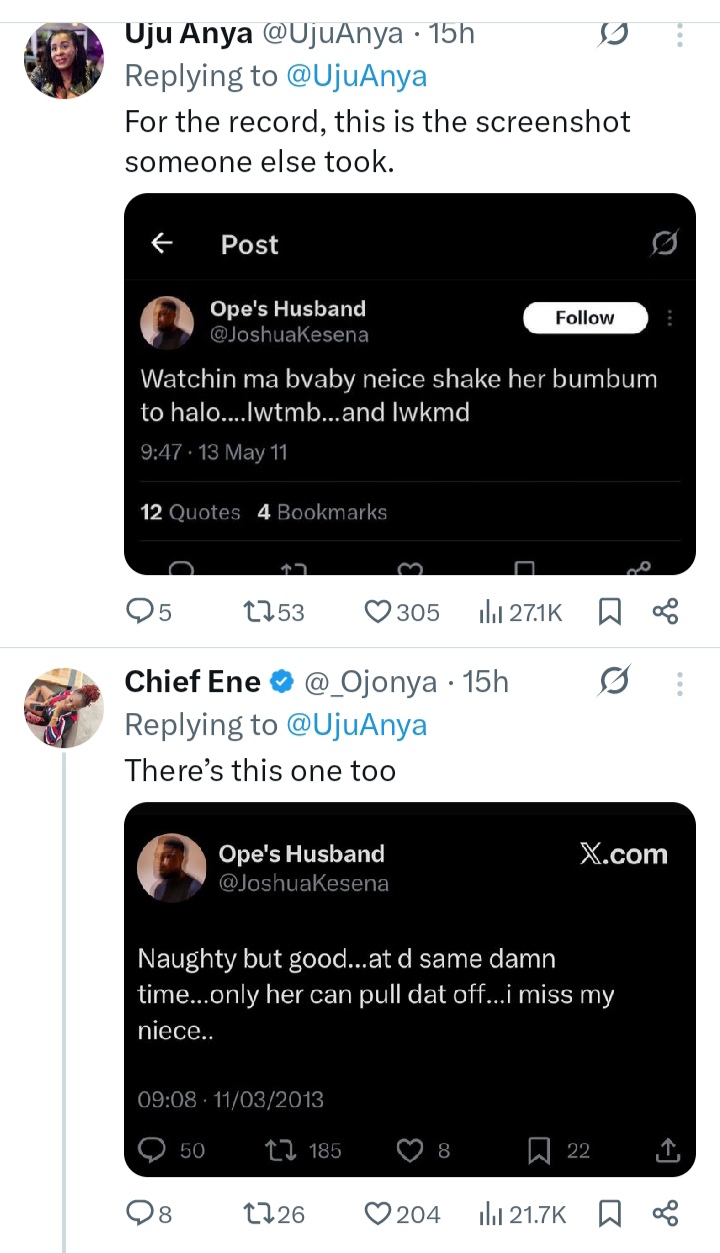
Task: Bookmark Uju Anya's post
Action: point(609,611)
